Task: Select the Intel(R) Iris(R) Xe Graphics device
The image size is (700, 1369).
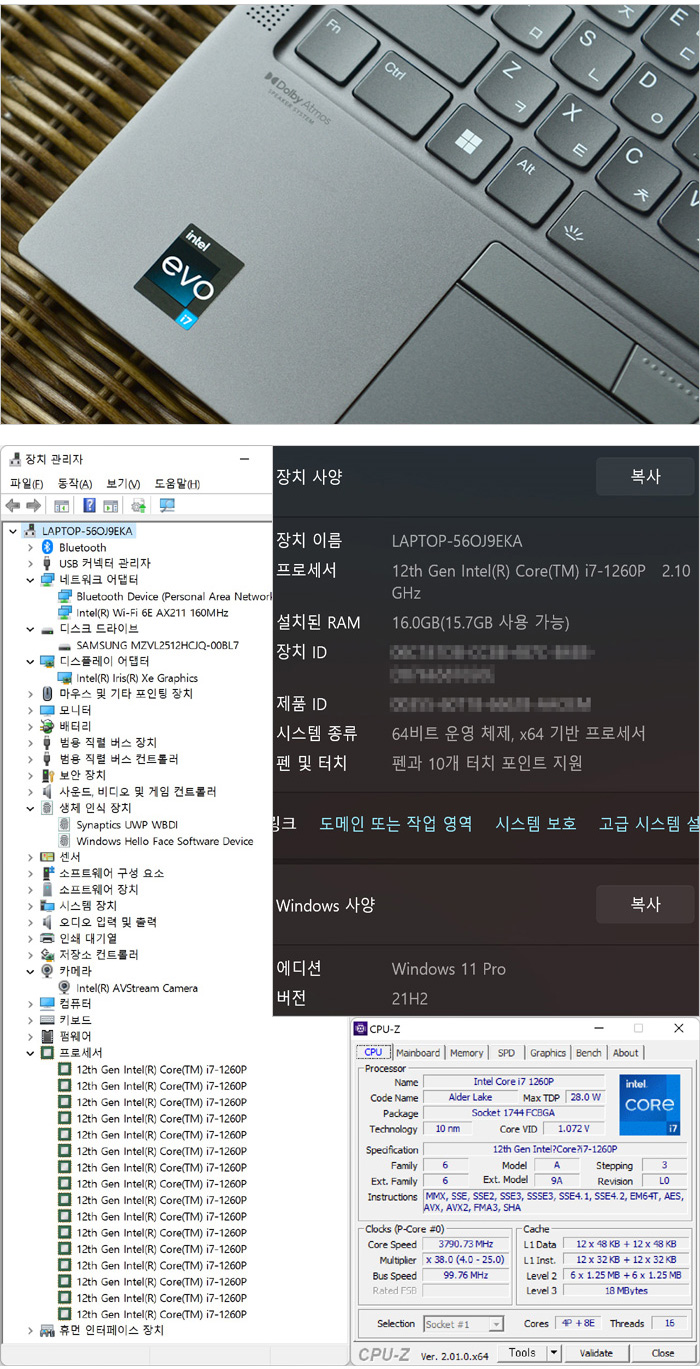Action: [x=137, y=678]
